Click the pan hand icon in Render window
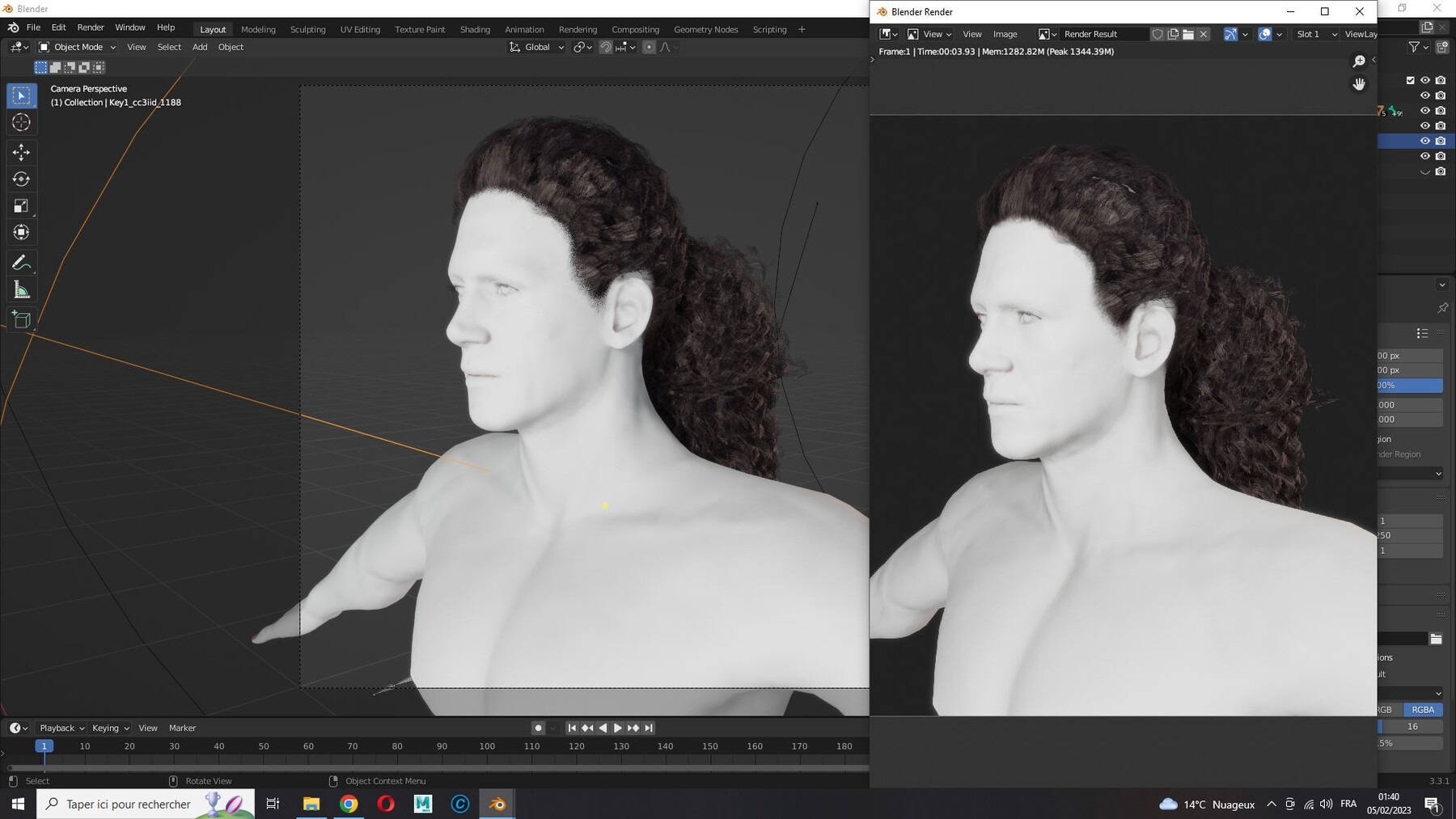 [1359, 84]
